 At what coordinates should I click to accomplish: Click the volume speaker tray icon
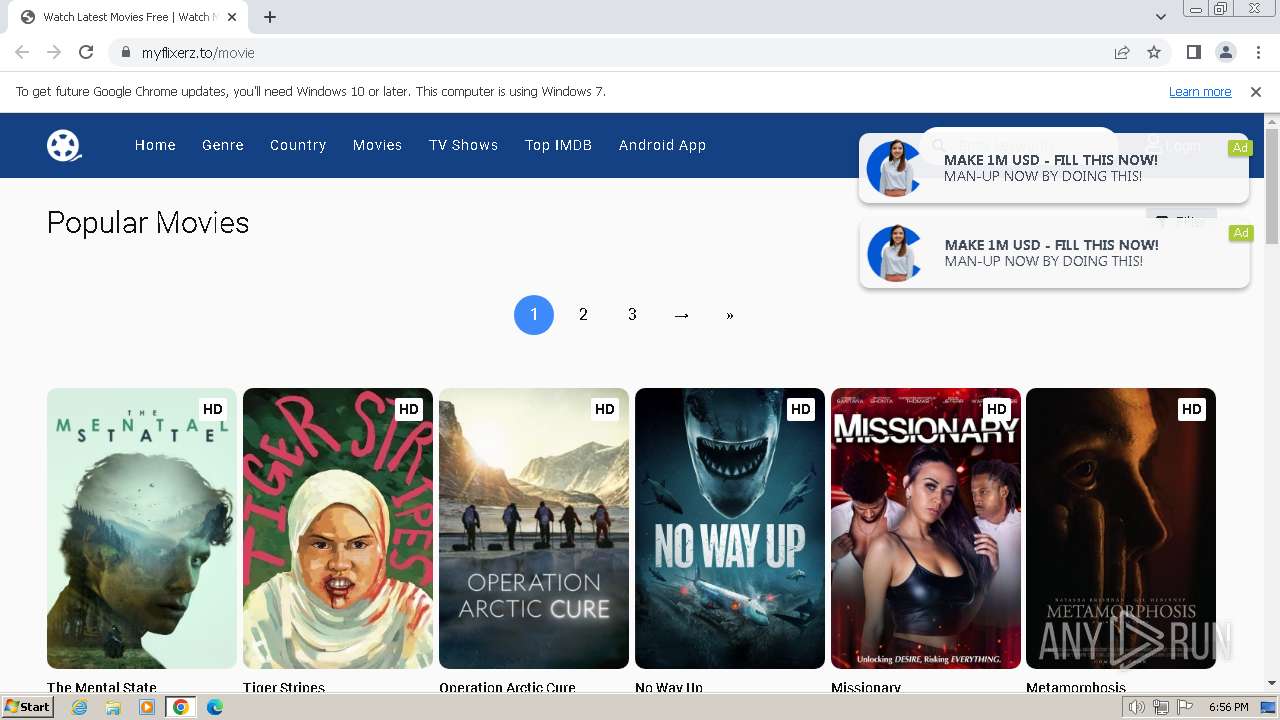[1137, 707]
